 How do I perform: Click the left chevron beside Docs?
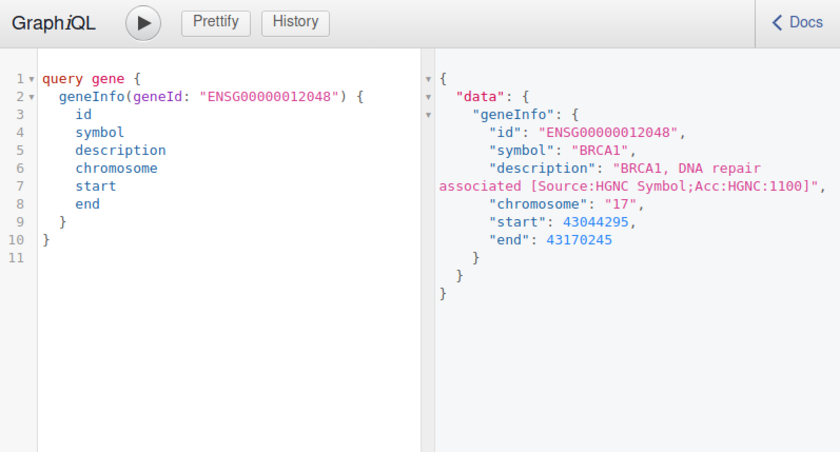point(777,22)
